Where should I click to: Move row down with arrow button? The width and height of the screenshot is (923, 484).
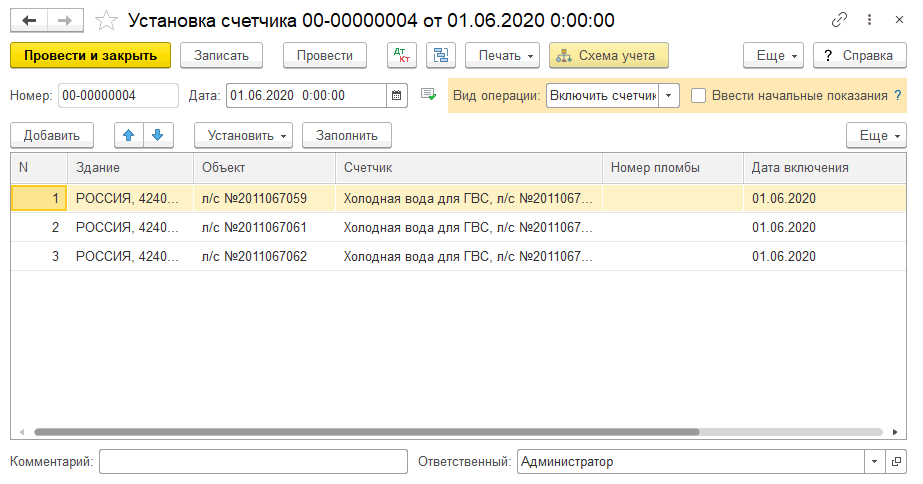157,135
